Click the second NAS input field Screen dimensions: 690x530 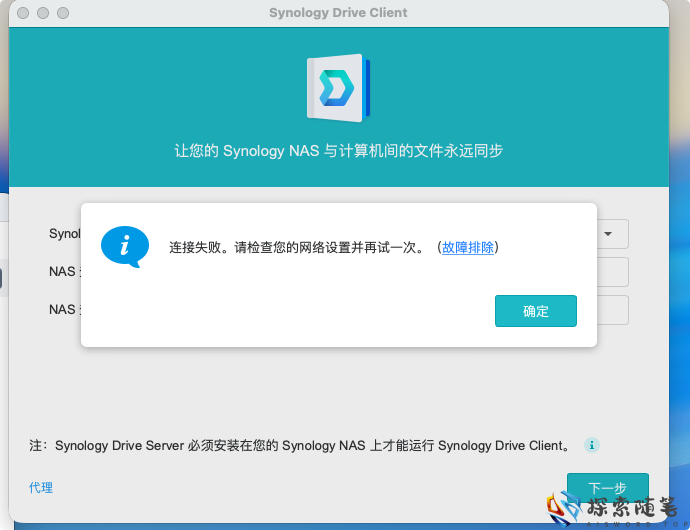pos(612,272)
